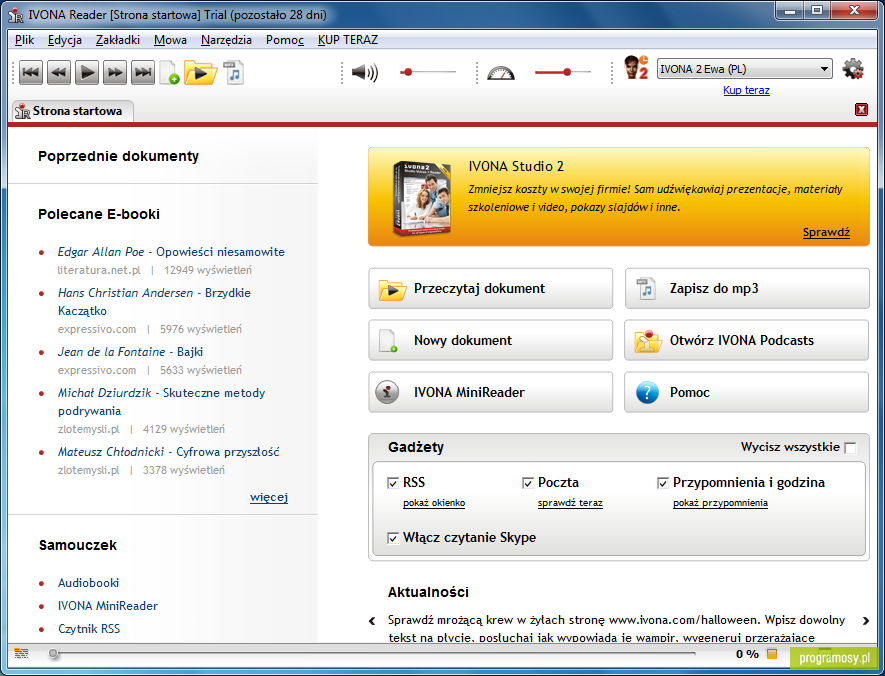Open document with toolbar folder icon
The width and height of the screenshot is (885, 676).
(x=200, y=73)
